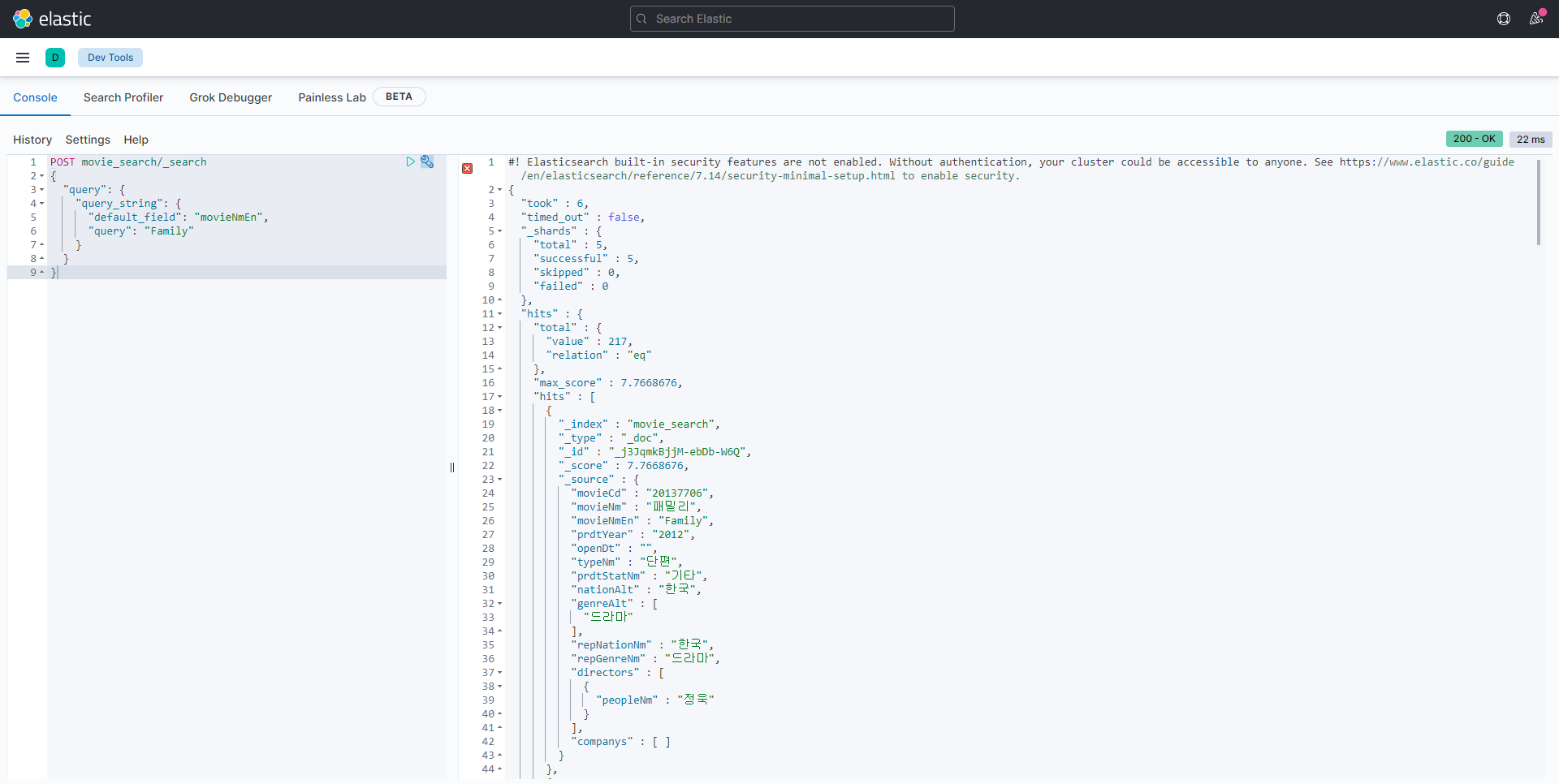Switch to the Console tab
The width and height of the screenshot is (1559, 784).
click(x=35, y=97)
